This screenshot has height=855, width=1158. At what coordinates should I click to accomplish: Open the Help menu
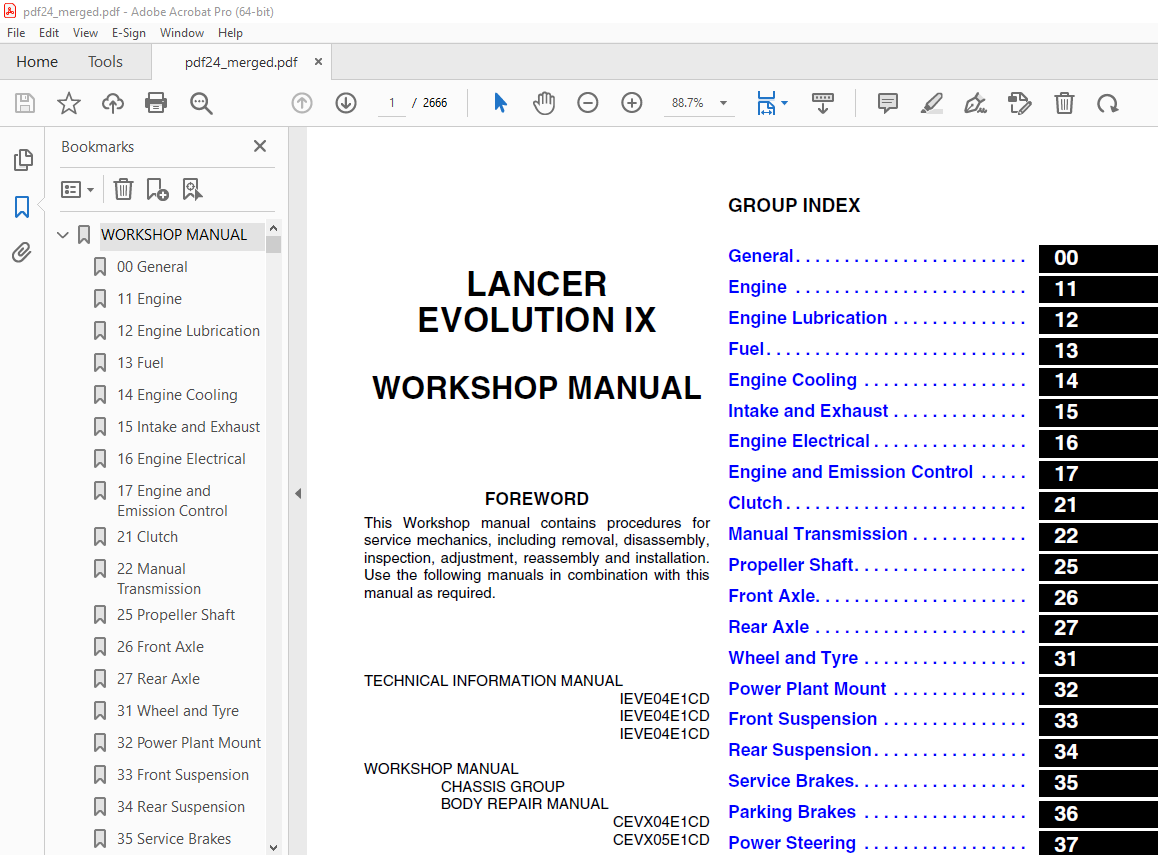point(230,33)
